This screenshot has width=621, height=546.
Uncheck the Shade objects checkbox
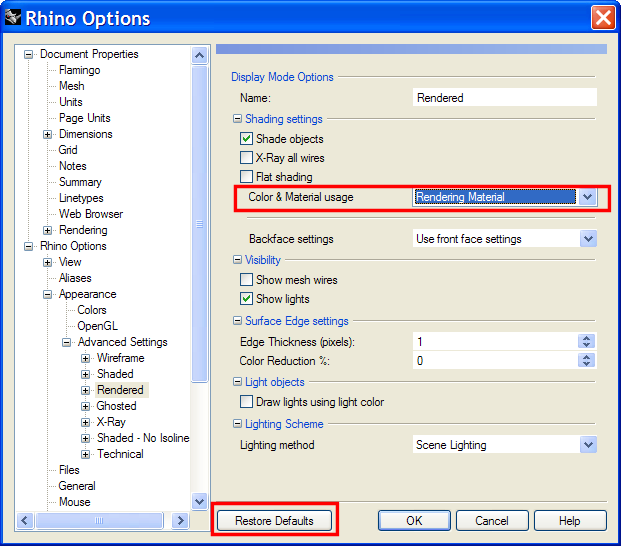click(x=247, y=139)
